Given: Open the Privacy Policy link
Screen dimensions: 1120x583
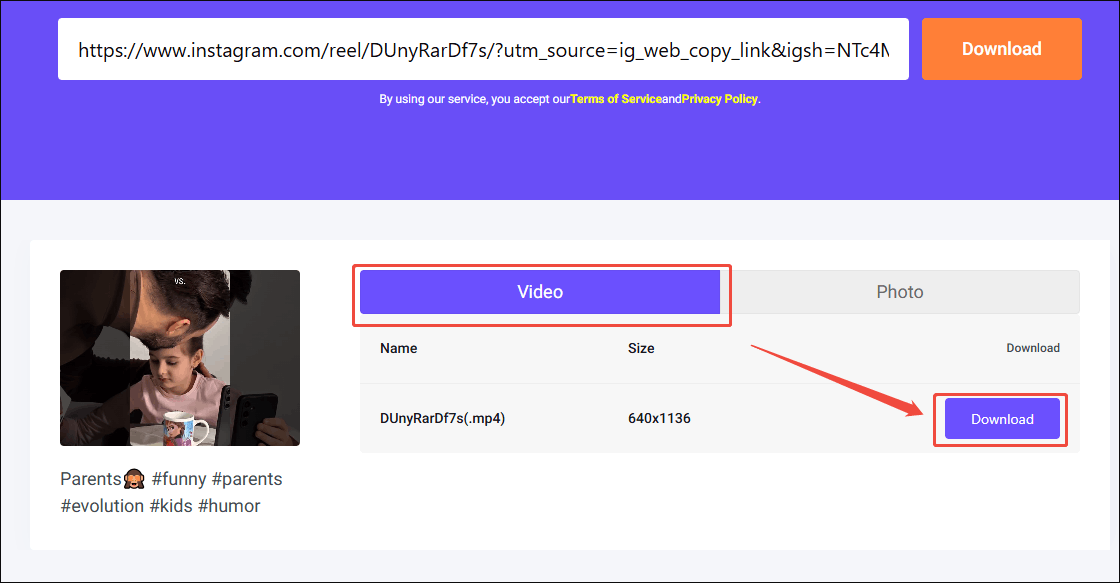Looking at the screenshot, I should tap(719, 99).
